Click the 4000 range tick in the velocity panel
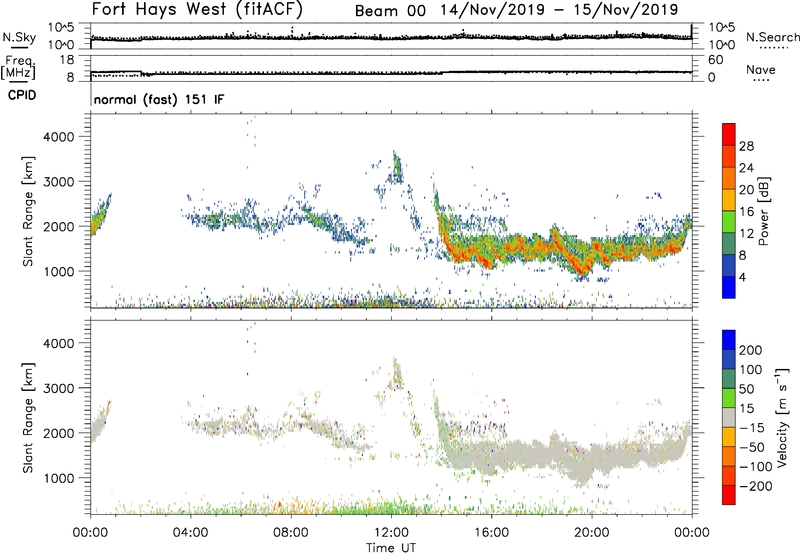This screenshot has width=800, height=554. tap(58, 343)
